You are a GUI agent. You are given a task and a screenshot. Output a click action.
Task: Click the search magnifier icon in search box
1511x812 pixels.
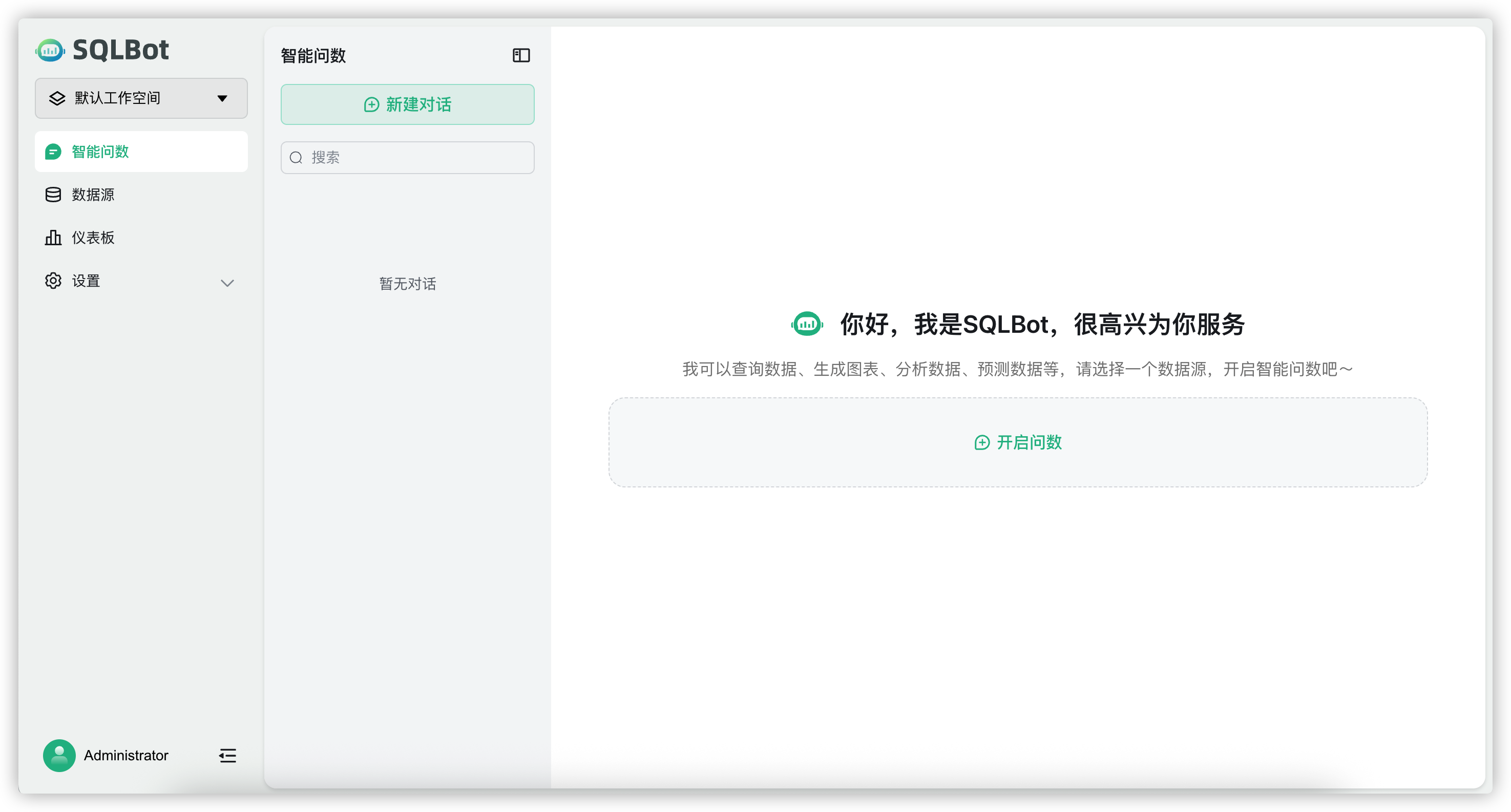[x=296, y=157]
